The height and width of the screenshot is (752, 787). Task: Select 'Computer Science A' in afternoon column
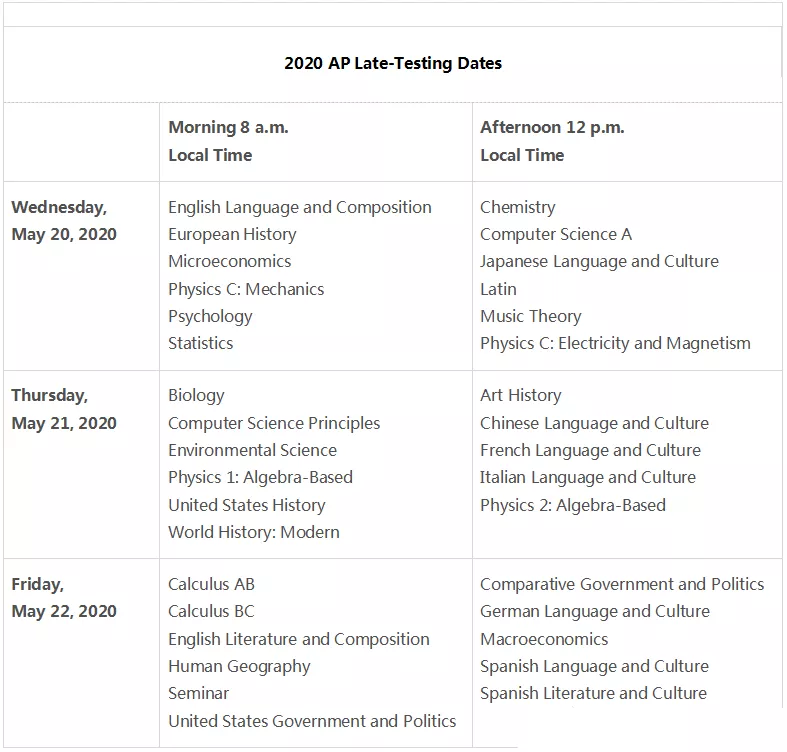556,234
